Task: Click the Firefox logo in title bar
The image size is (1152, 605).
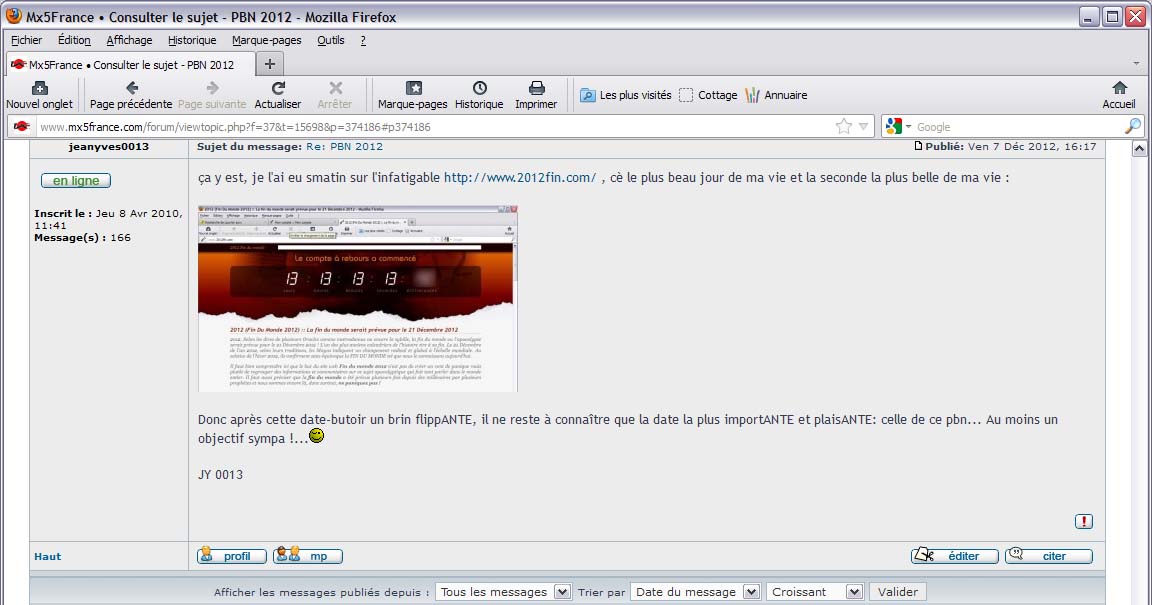Action: pos(13,16)
